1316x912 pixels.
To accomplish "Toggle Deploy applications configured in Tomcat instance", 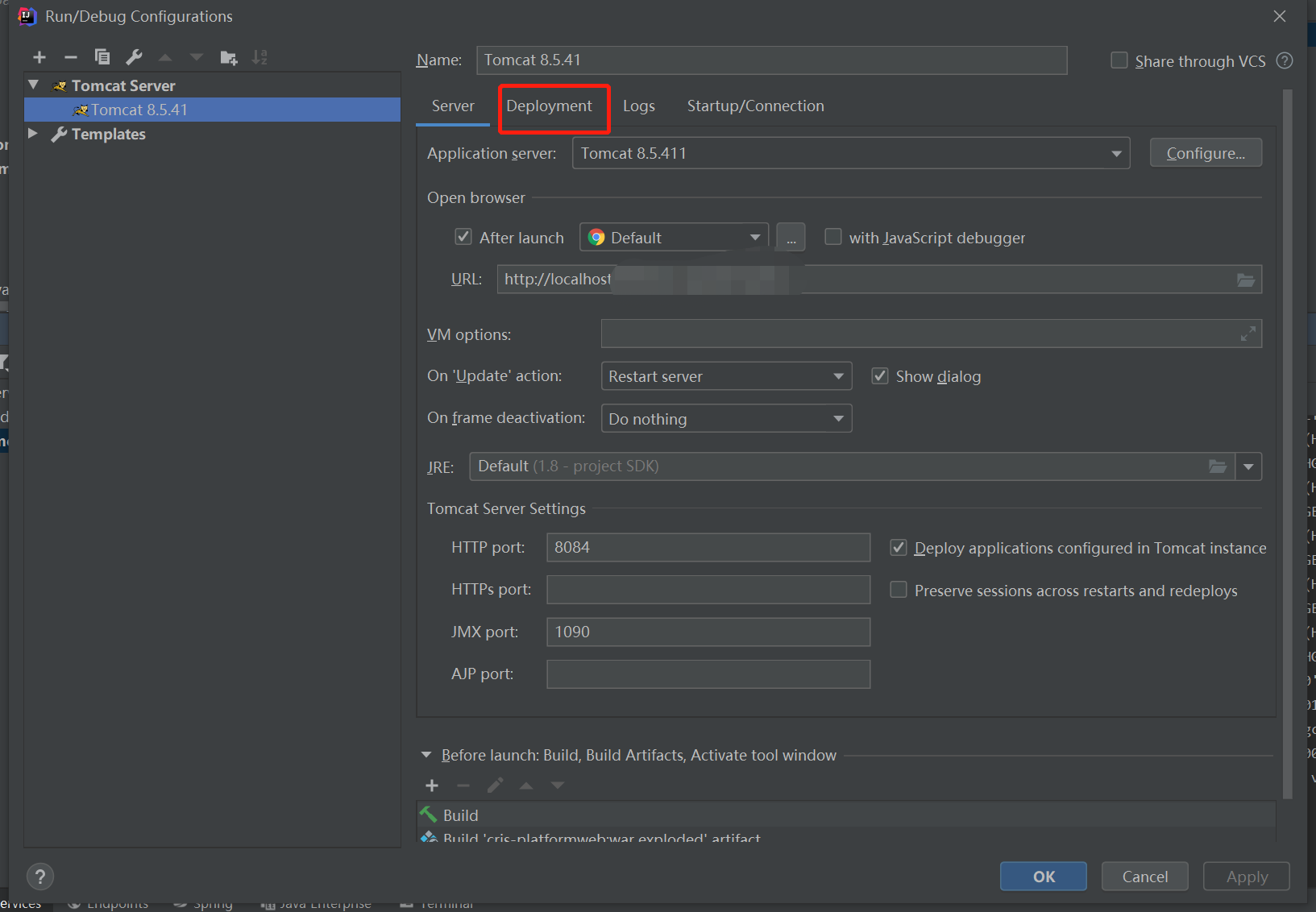I will tap(899, 548).
